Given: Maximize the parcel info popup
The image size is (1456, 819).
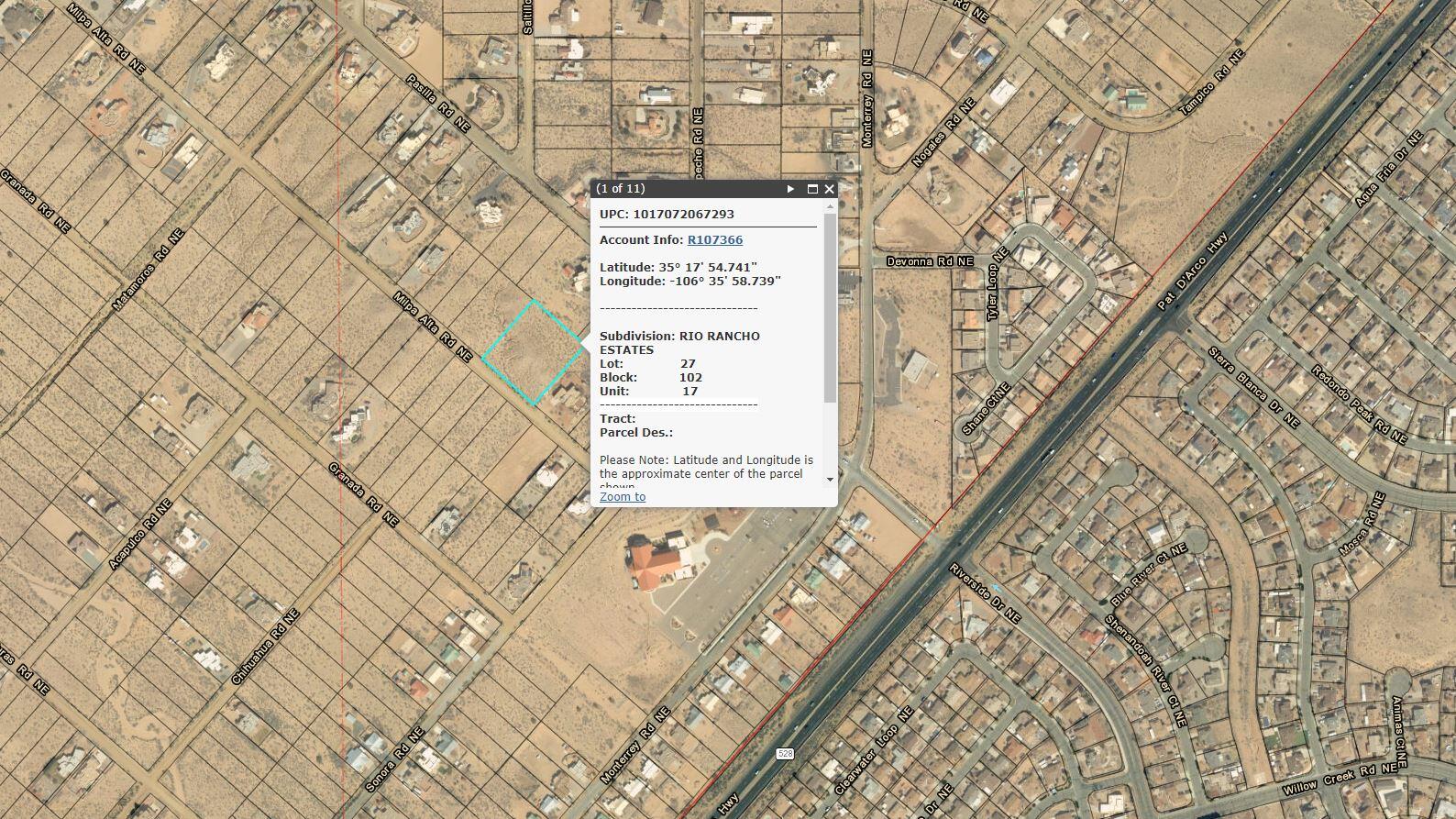Looking at the screenshot, I should [x=811, y=189].
